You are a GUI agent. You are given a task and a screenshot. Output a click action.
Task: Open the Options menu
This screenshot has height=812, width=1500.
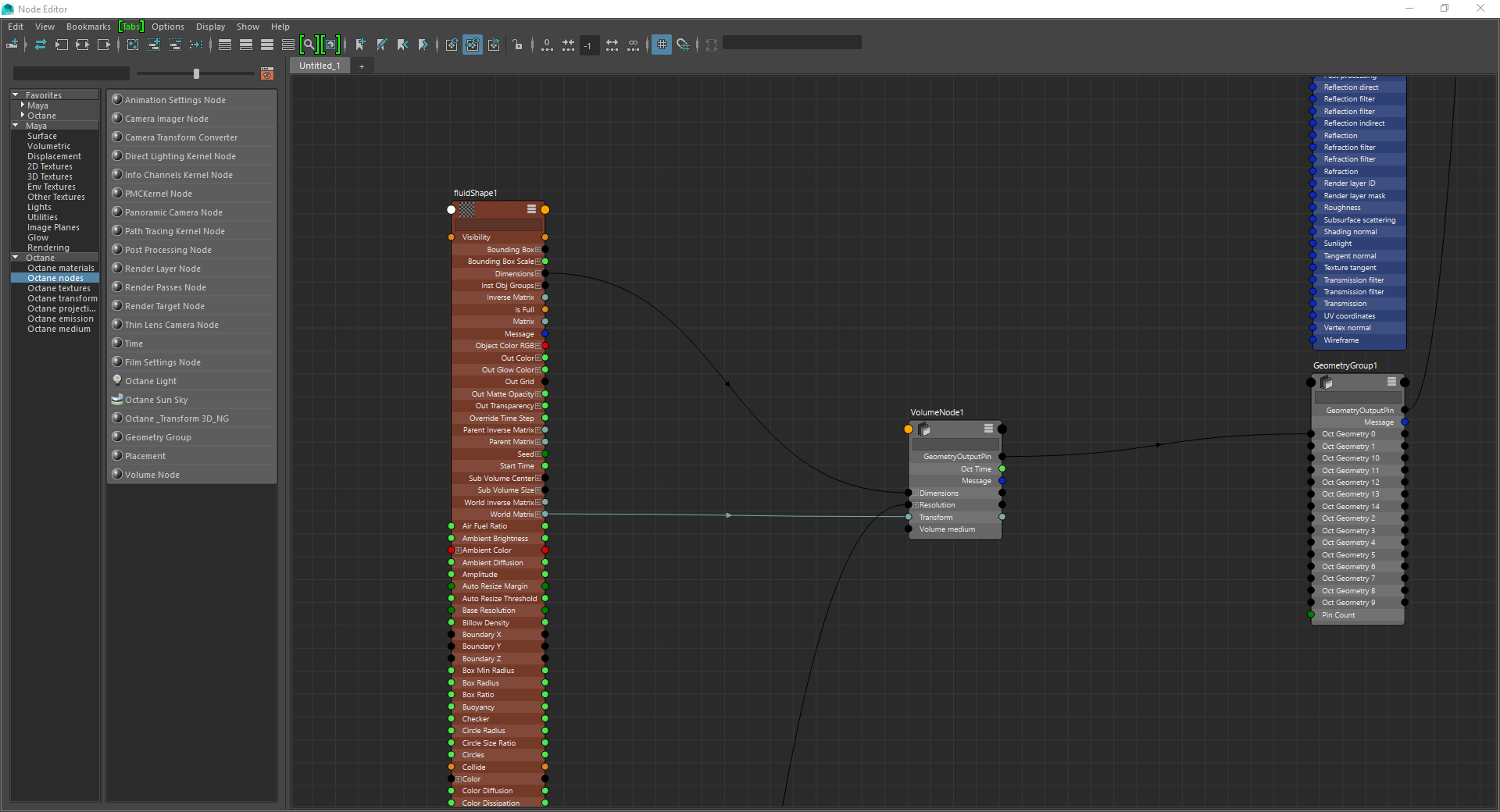[x=168, y=27]
